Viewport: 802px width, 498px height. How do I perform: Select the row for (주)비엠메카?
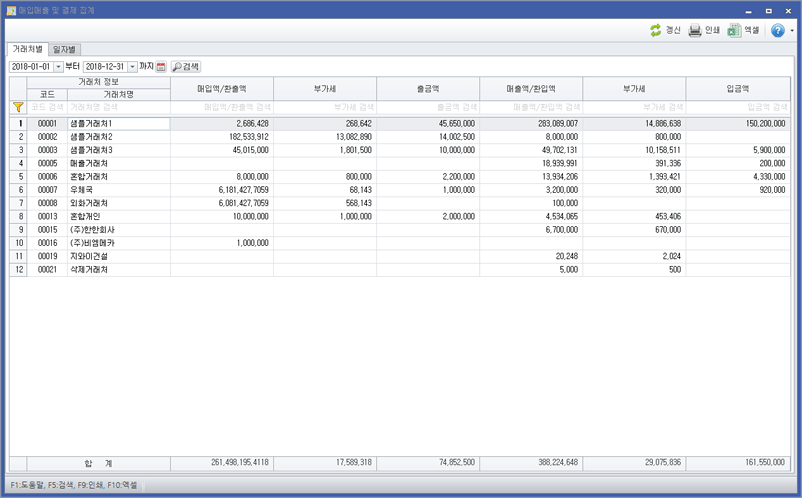point(117,242)
